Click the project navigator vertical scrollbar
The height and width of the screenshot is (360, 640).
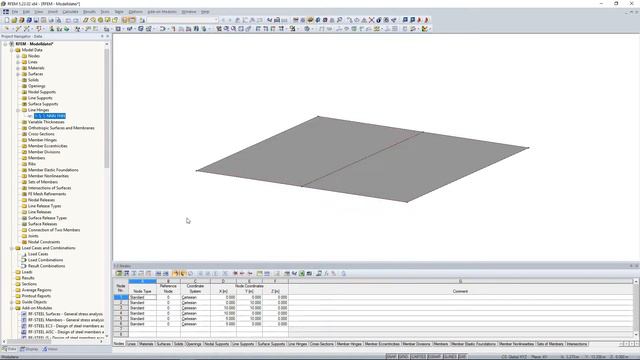(107, 108)
